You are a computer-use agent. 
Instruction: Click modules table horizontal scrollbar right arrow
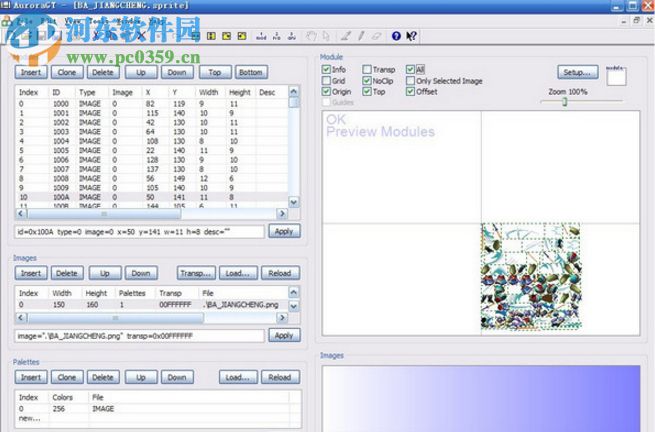282,213
